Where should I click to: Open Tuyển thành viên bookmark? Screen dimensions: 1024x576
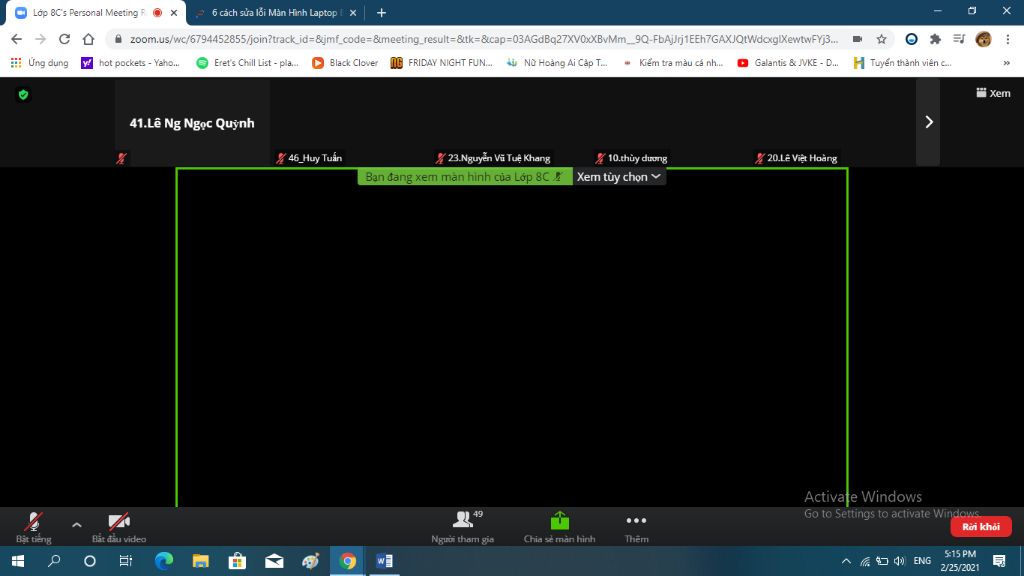click(903, 63)
